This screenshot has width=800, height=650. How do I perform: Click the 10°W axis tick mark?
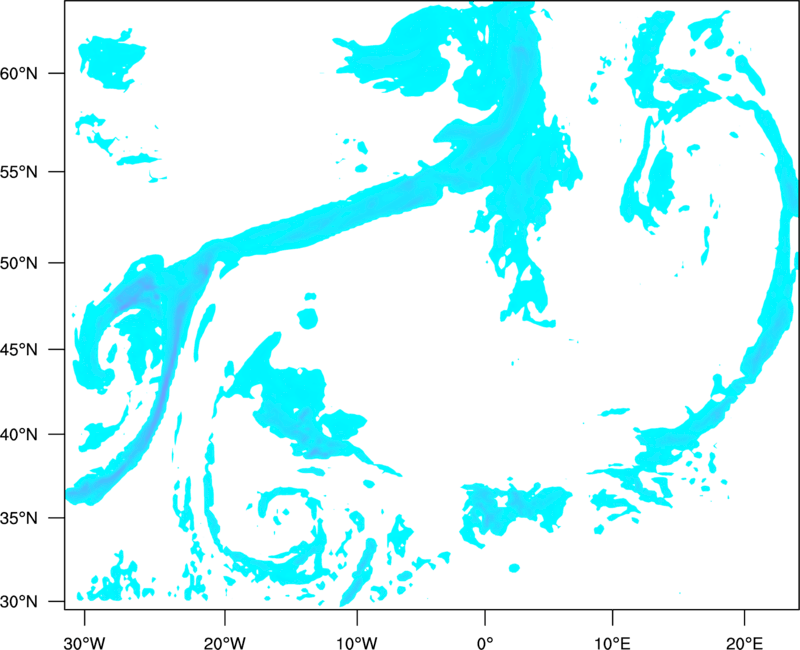pos(357,617)
